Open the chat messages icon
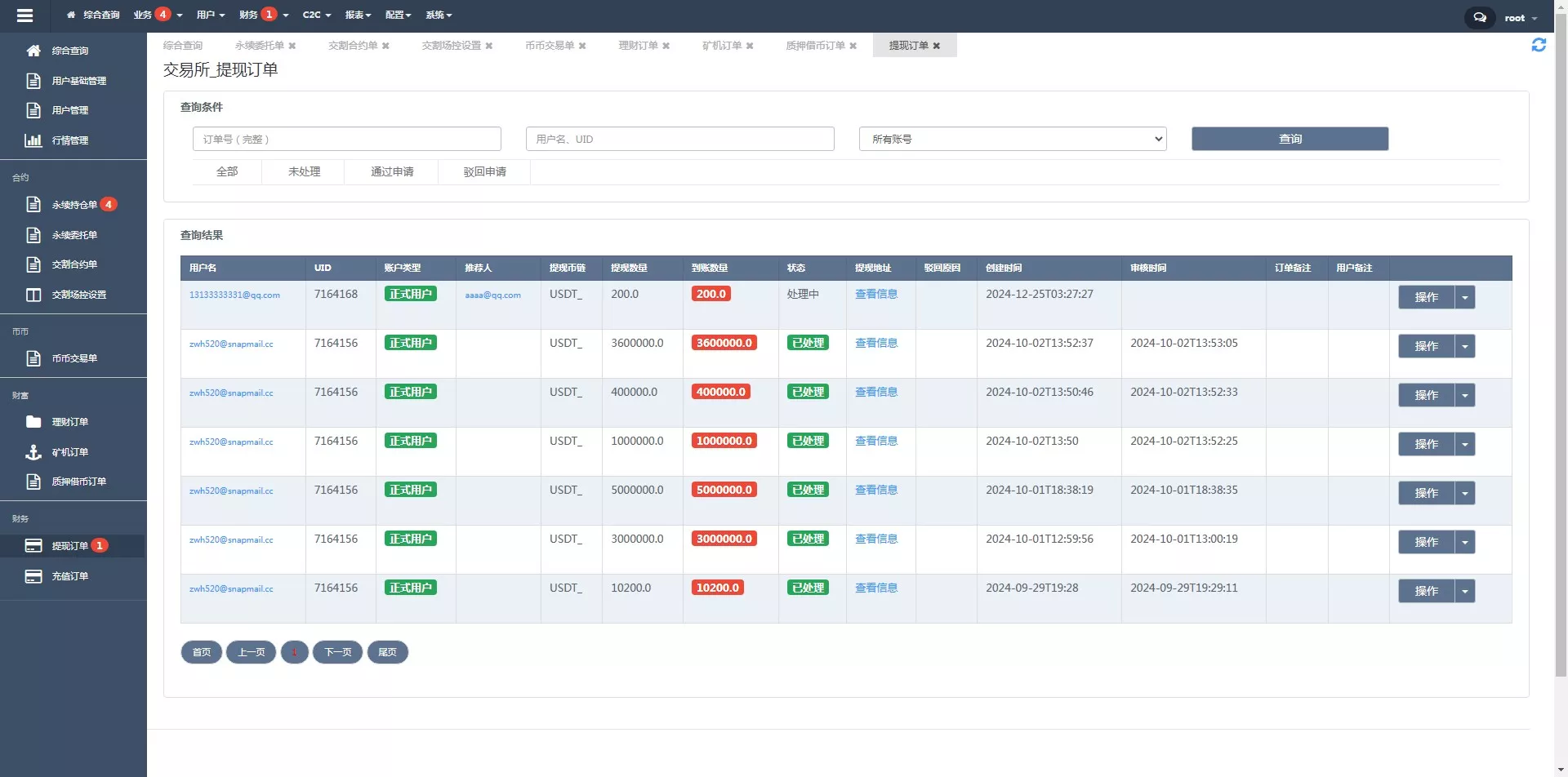1568x777 pixels. pyautogui.click(x=1479, y=17)
